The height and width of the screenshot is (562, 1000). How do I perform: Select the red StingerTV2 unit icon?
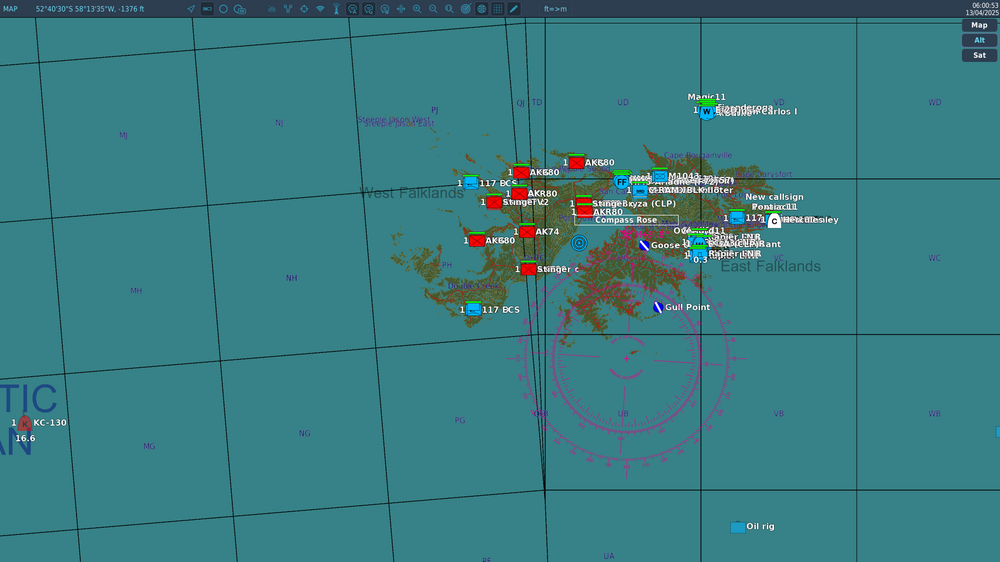(494, 202)
